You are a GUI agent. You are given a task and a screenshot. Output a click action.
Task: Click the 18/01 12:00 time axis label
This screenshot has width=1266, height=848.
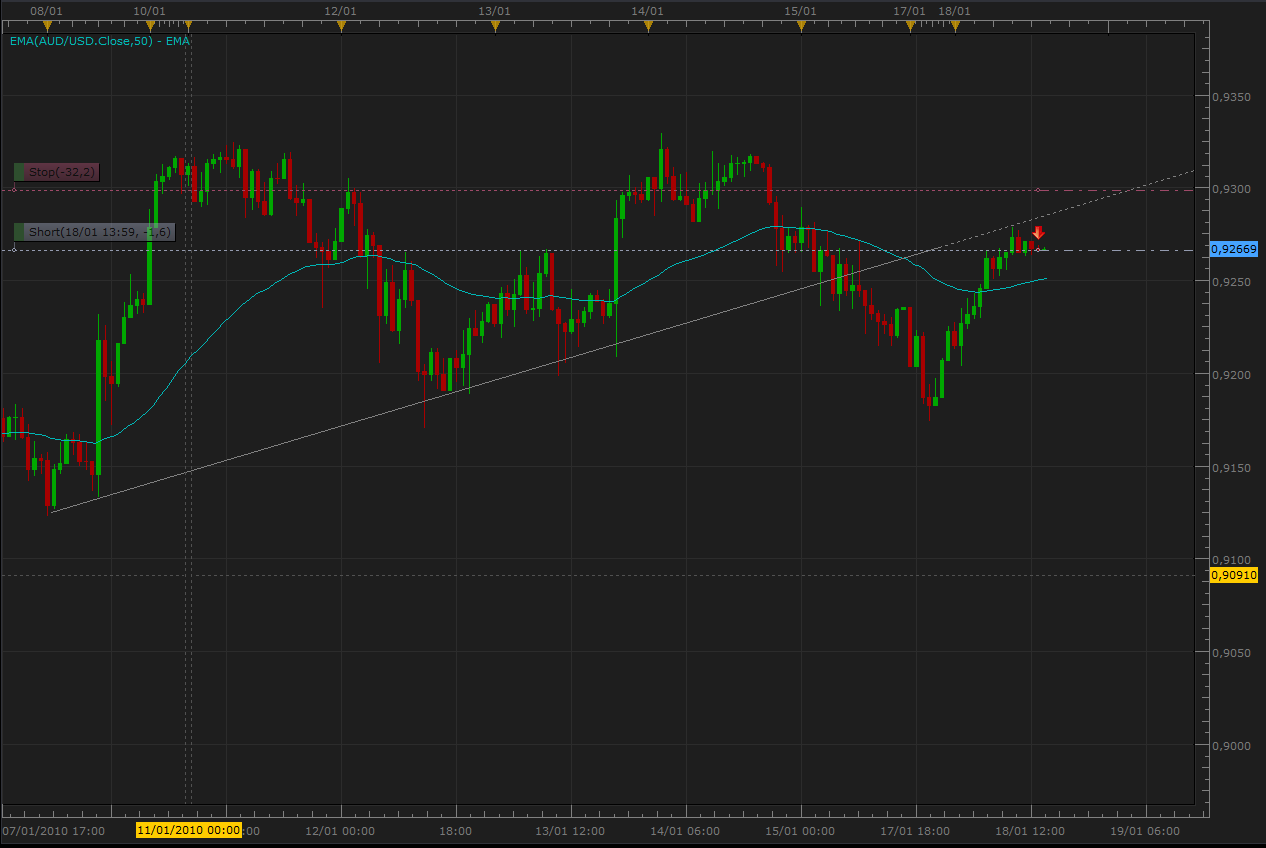tap(1031, 830)
